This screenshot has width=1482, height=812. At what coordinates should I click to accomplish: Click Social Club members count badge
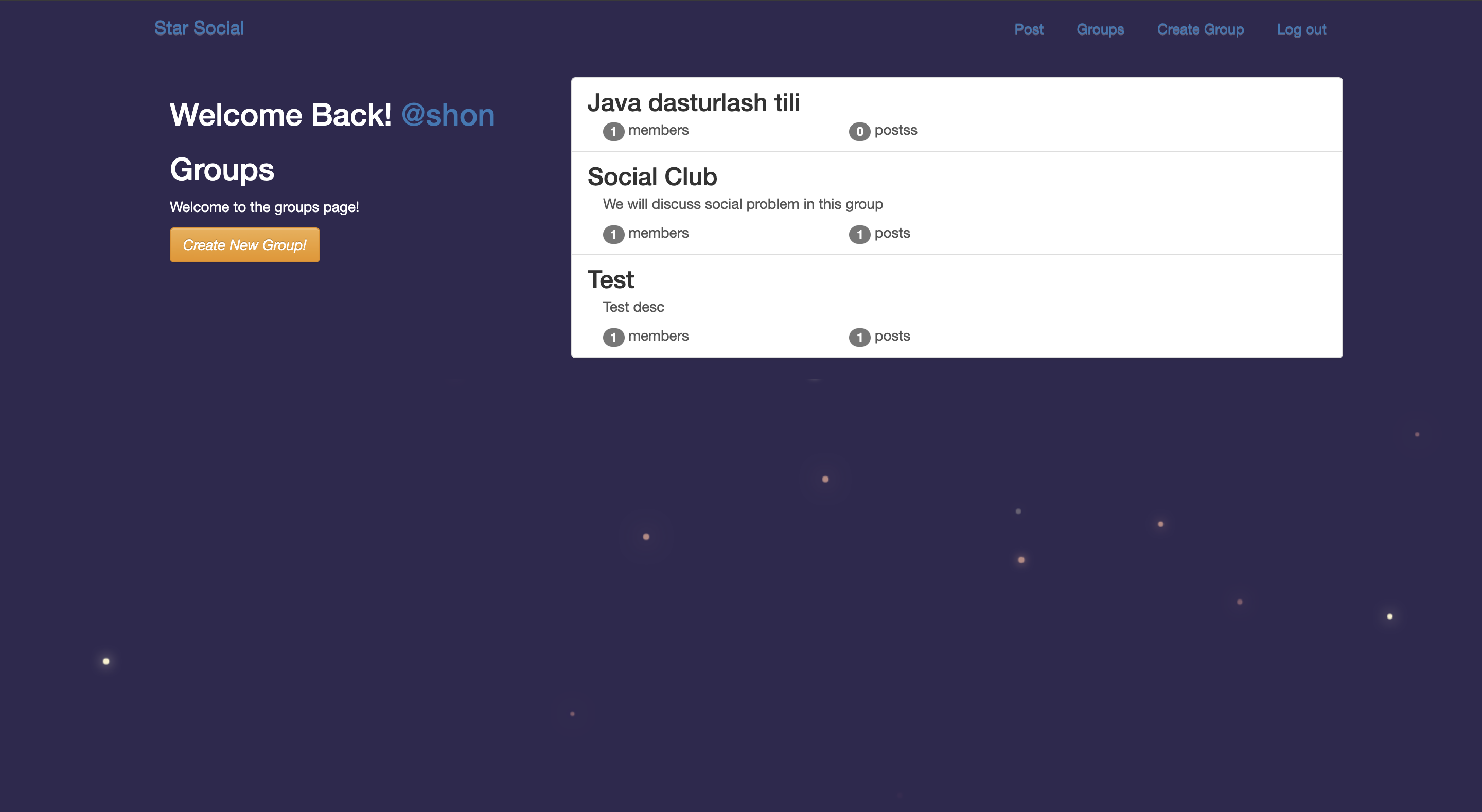click(613, 234)
